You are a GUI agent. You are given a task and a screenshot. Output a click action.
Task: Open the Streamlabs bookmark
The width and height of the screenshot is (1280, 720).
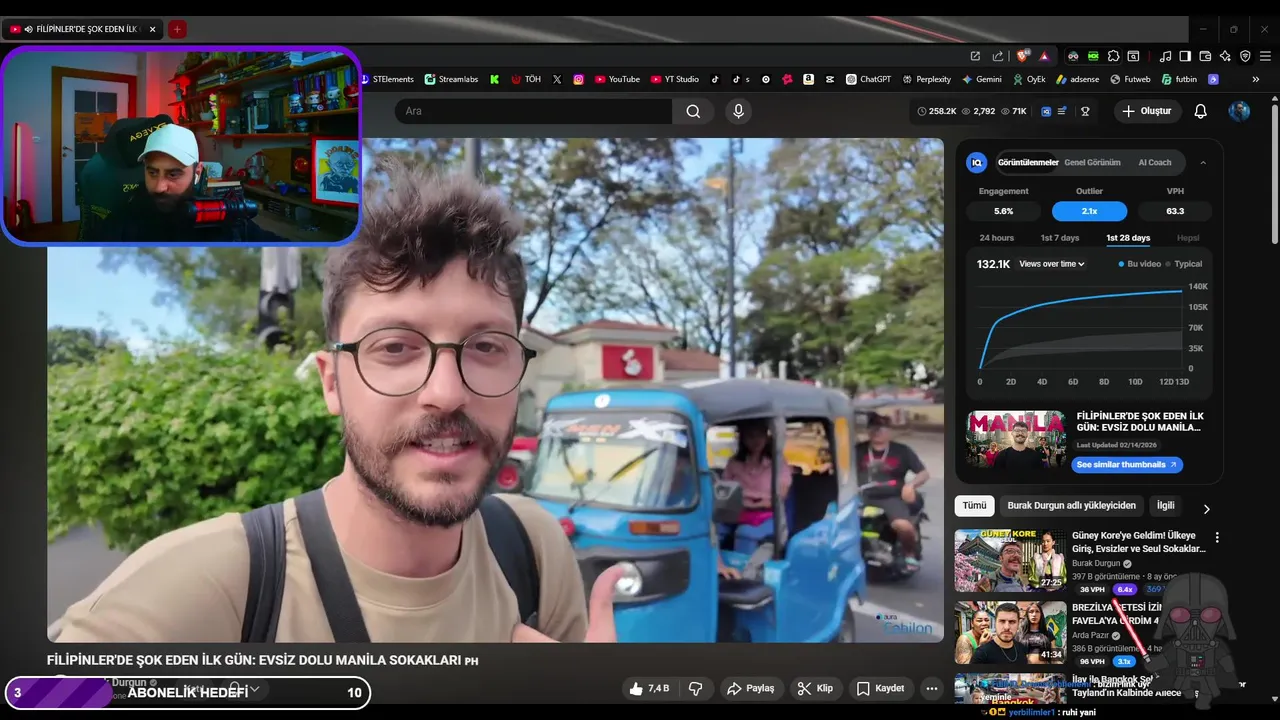(451, 79)
